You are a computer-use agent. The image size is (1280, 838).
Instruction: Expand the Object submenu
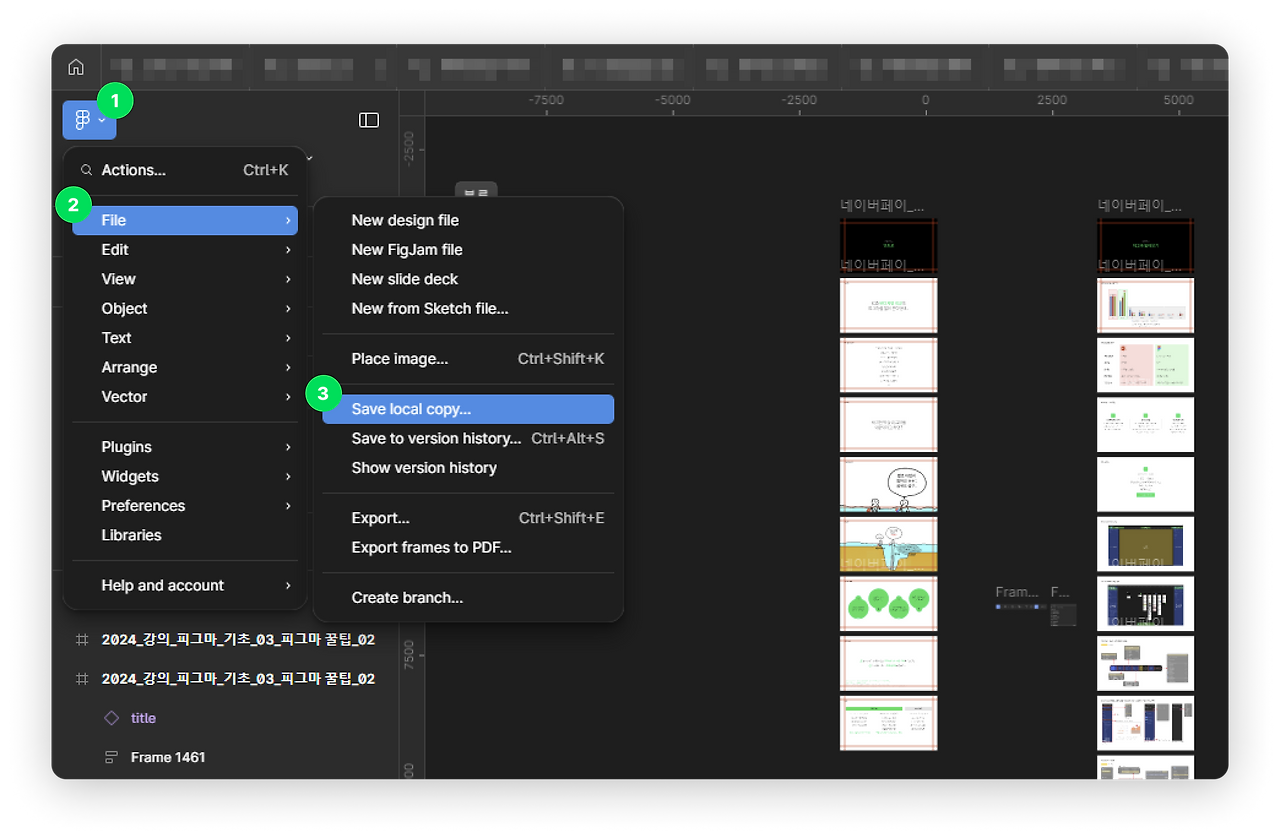[x=185, y=309]
